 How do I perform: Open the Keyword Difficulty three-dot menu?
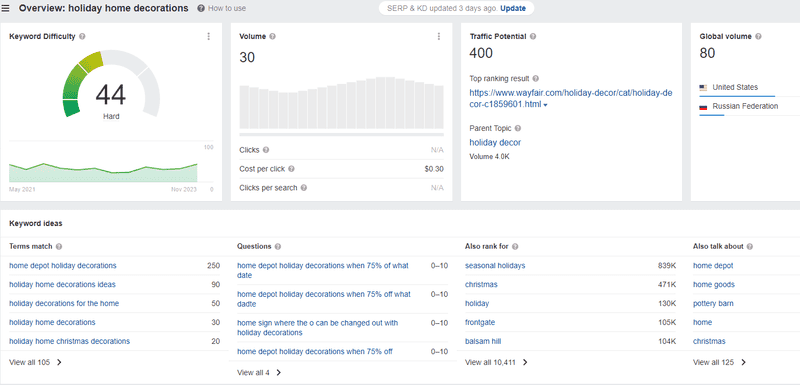click(x=208, y=36)
